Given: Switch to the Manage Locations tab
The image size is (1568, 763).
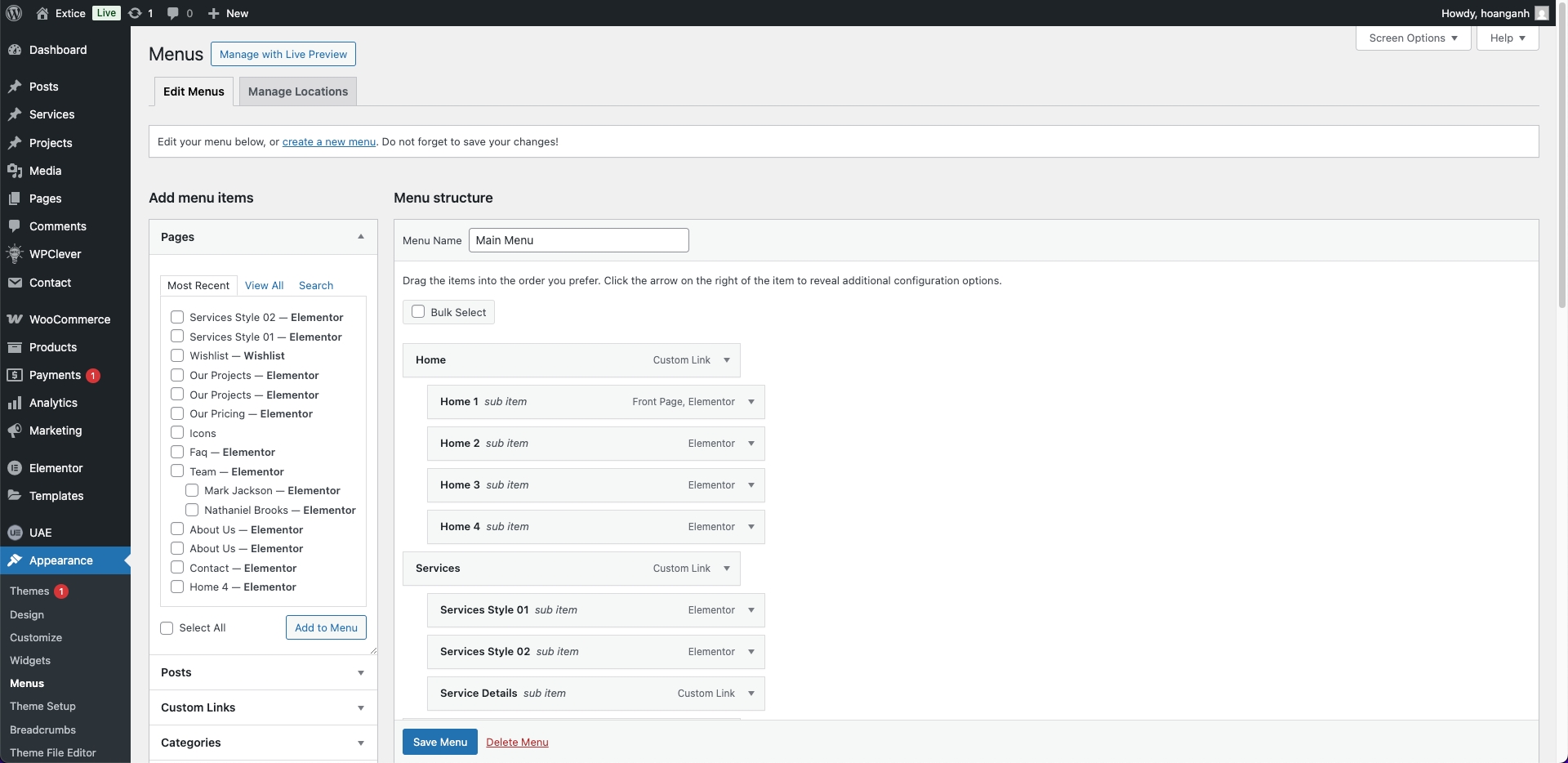Looking at the screenshot, I should click(x=298, y=91).
